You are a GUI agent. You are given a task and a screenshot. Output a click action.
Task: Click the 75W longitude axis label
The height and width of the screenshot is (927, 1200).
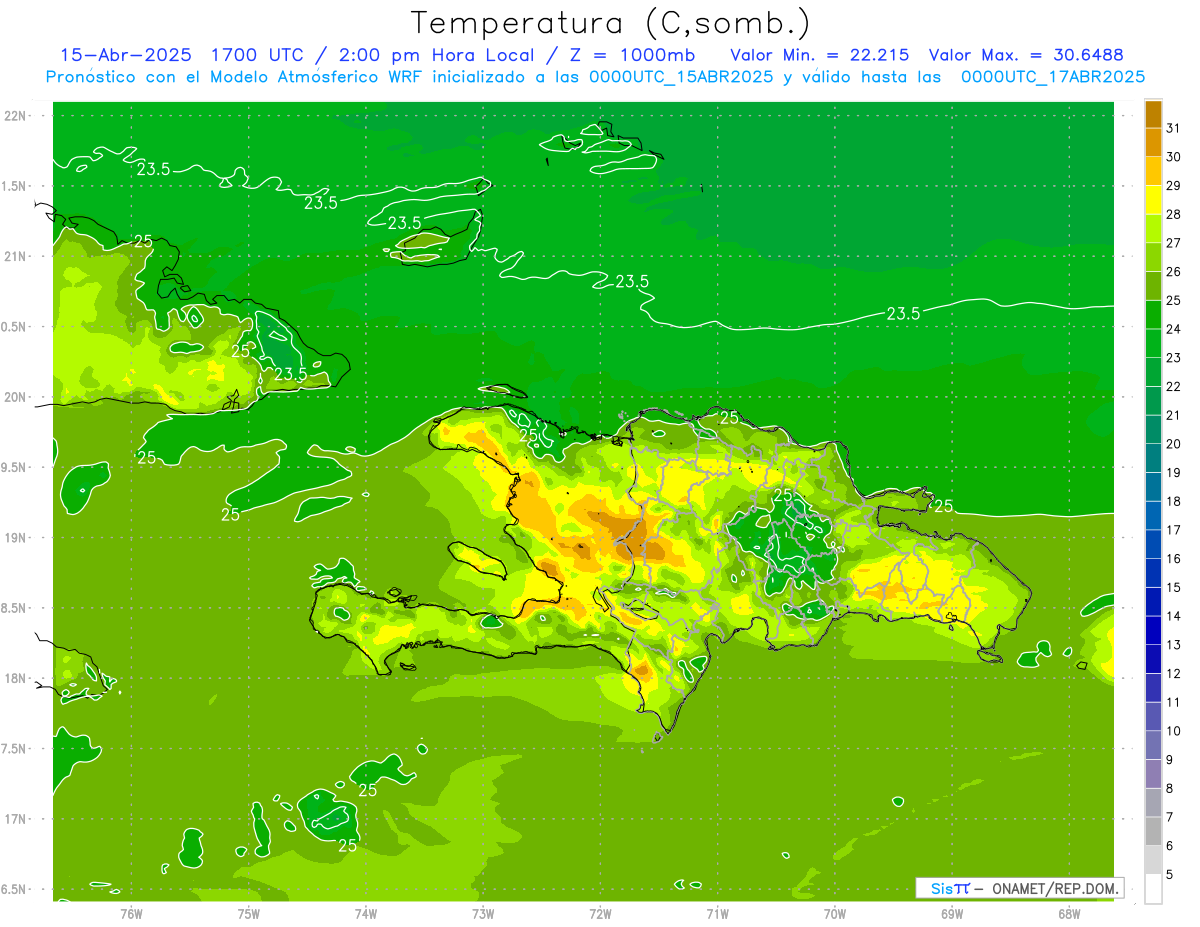249,914
